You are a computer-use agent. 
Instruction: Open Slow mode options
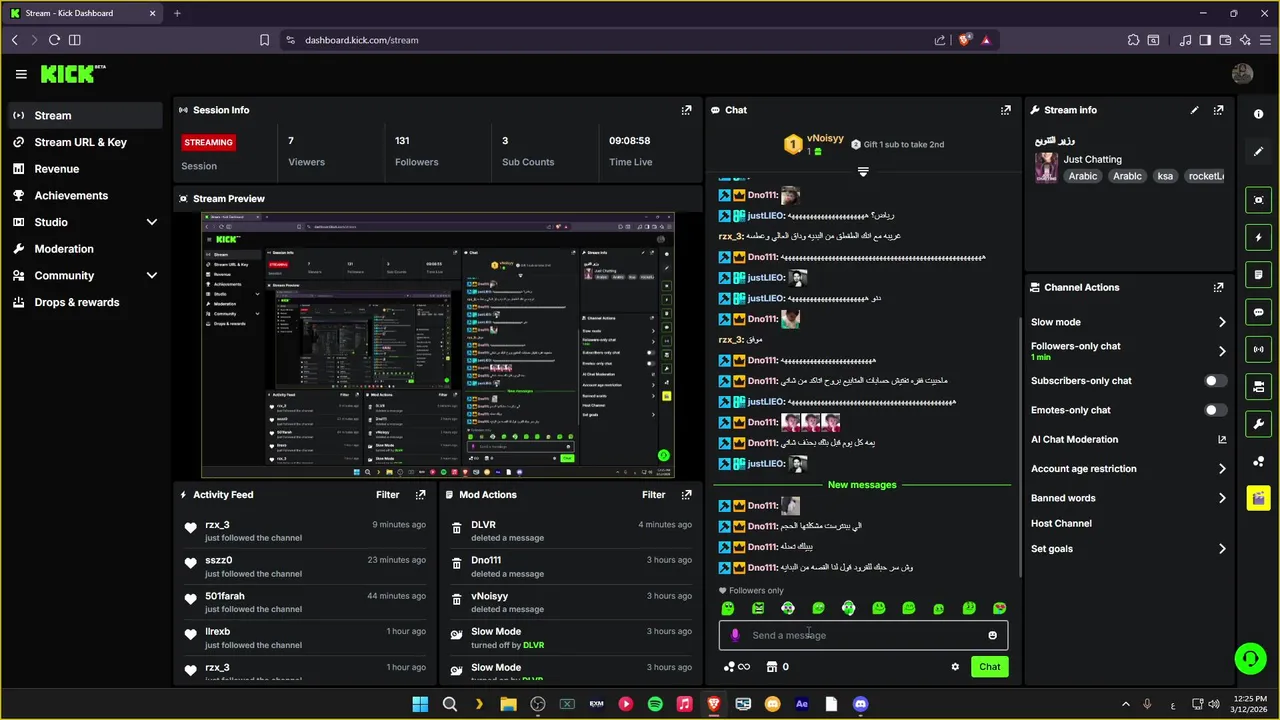tap(1128, 322)
